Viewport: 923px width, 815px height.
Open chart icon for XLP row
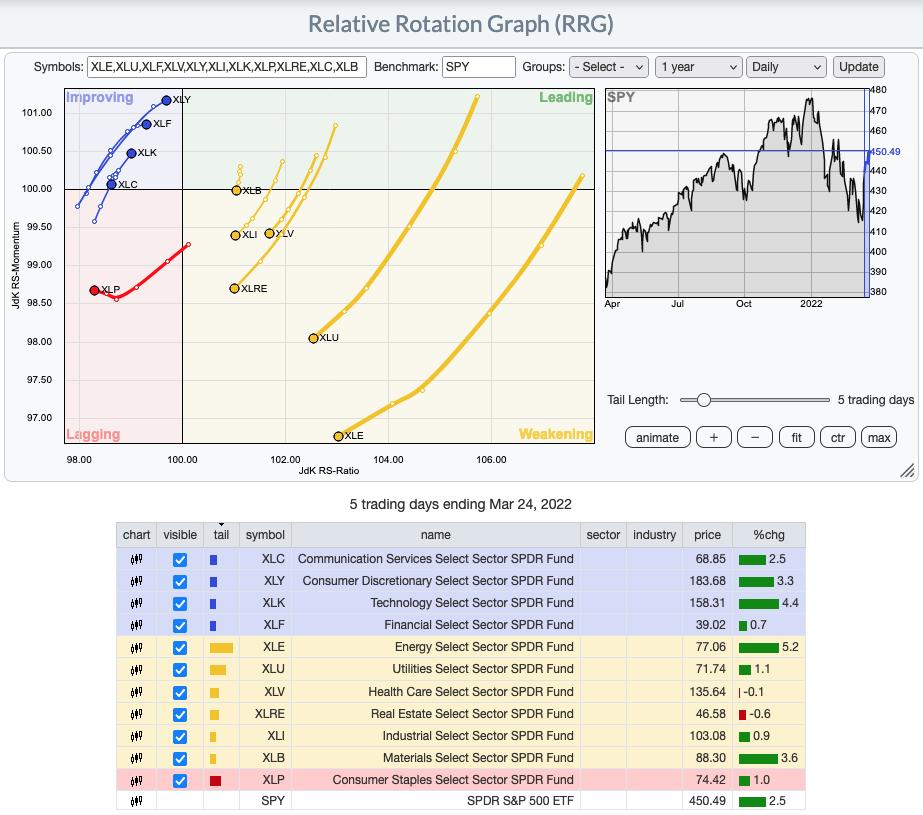pyautogui.click(x=137, y=781)
